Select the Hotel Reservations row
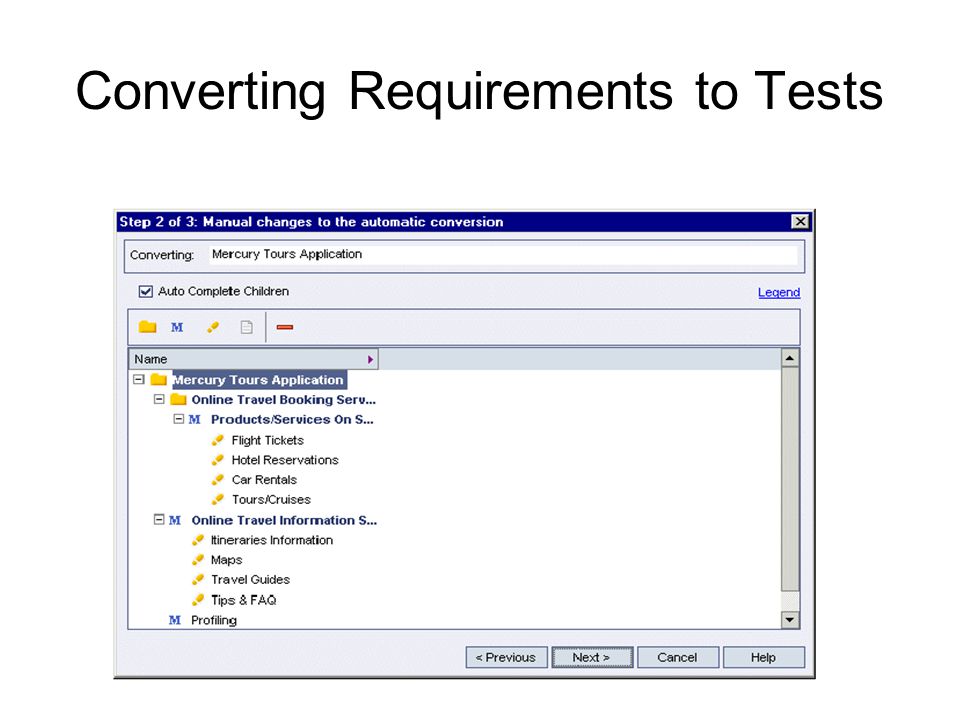The image size is (960, 720). pos(285,460)
